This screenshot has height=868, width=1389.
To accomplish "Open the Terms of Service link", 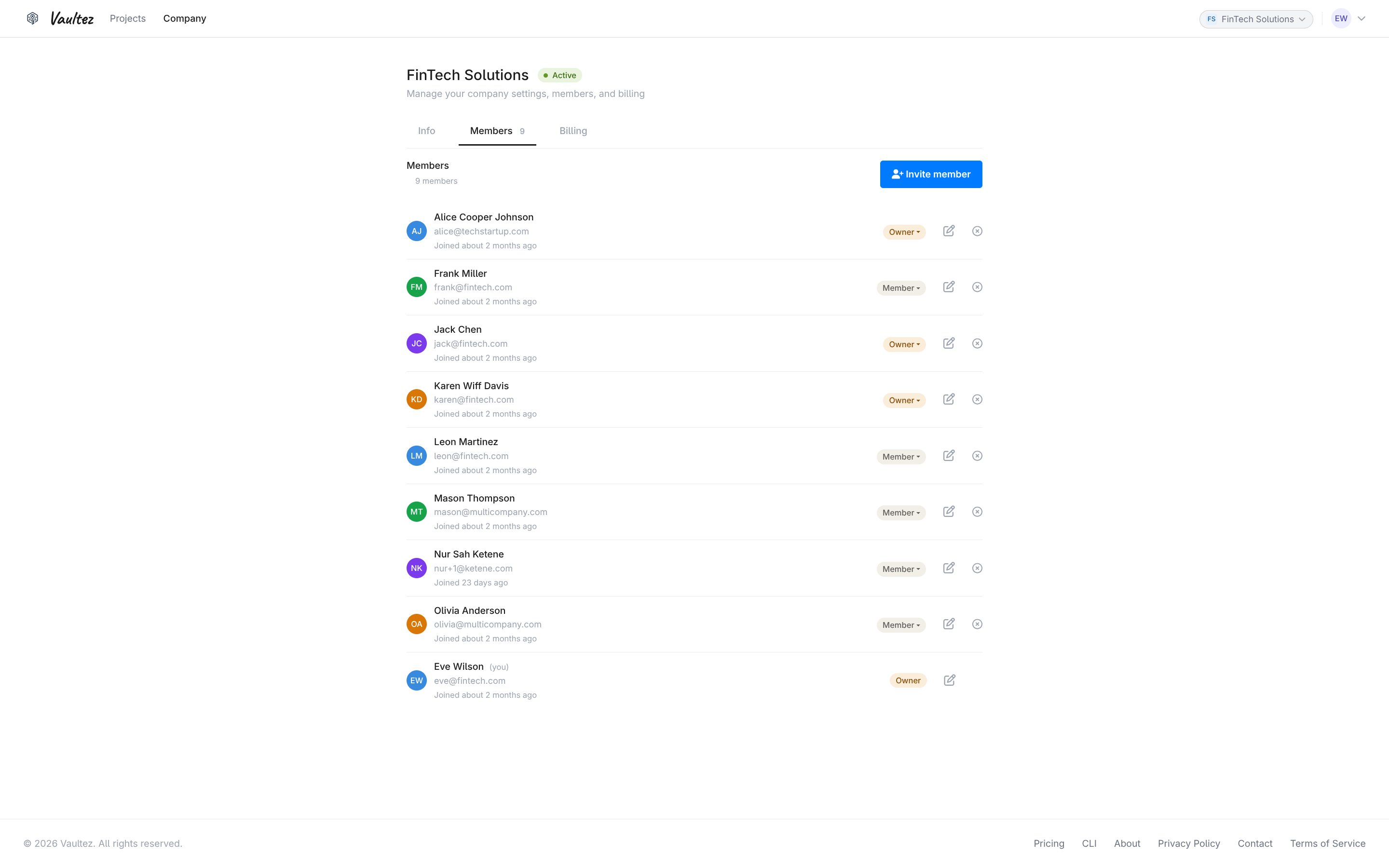I will coord(1328,843).
